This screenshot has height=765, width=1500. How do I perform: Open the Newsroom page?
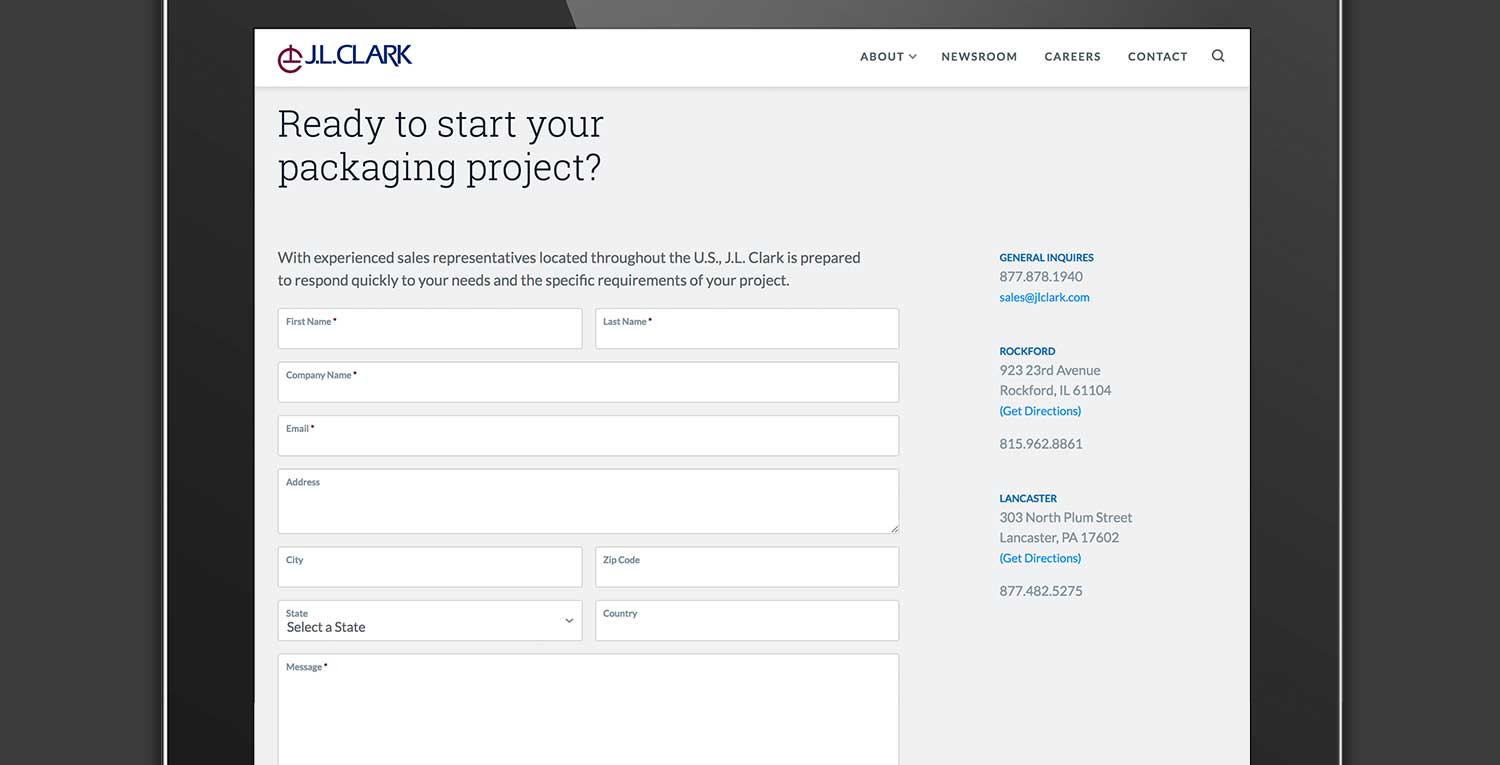click(x=978, y=57)
